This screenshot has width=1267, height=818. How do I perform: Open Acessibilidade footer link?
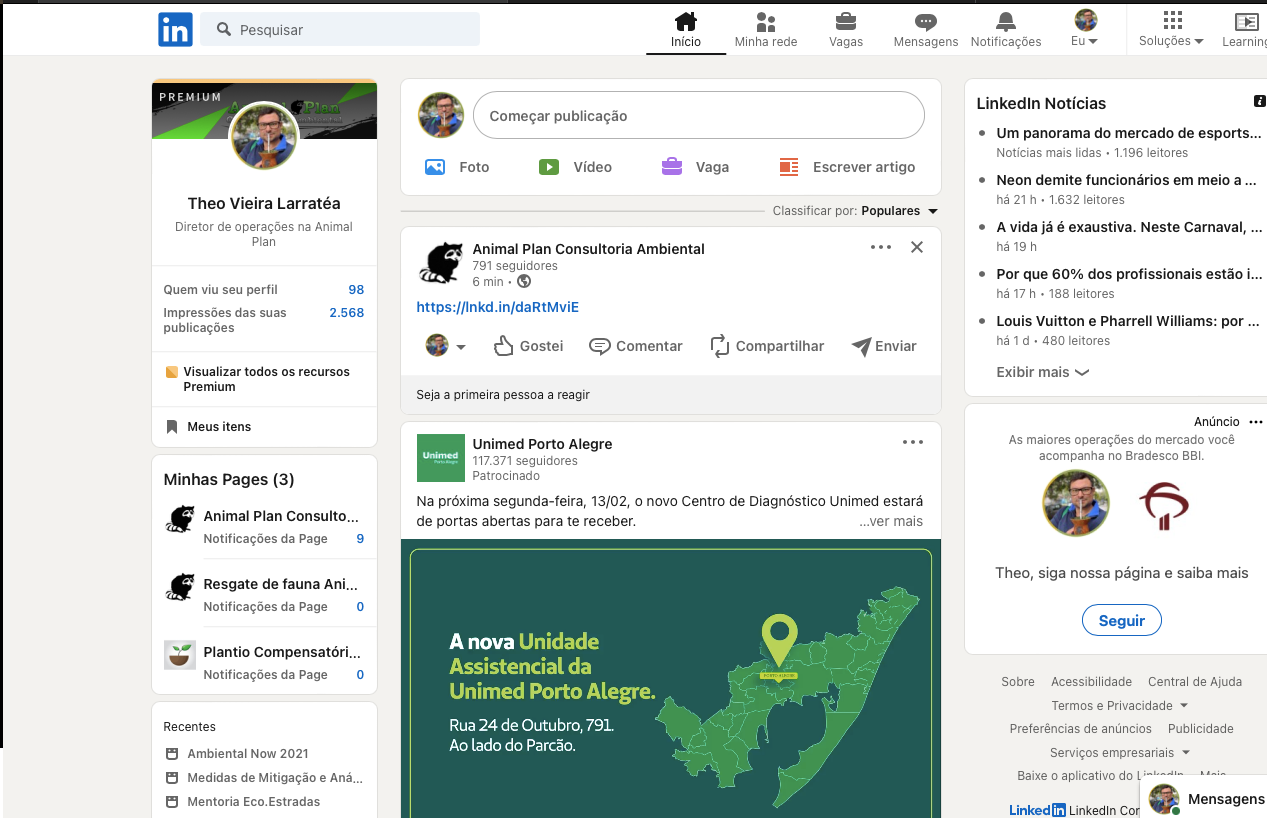coord(1091,682)
